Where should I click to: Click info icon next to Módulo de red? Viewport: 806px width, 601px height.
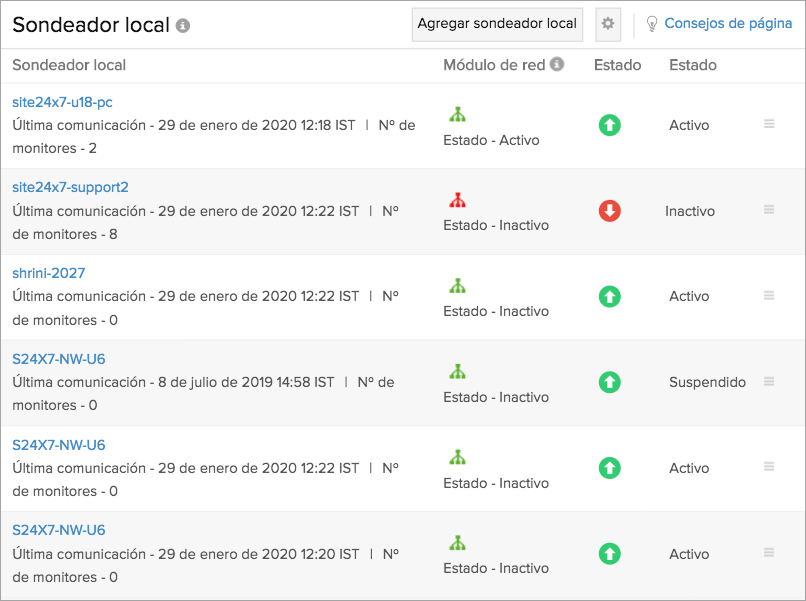click(557, 64)
